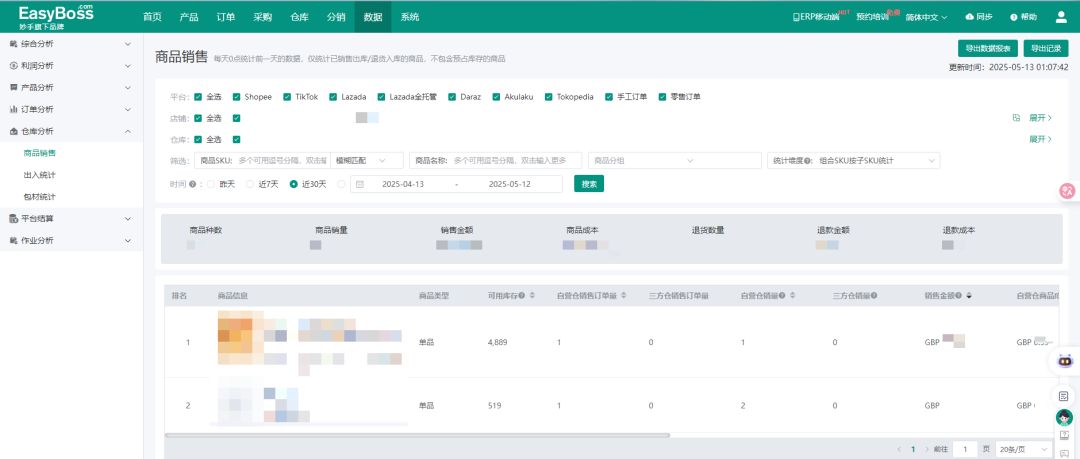Expand 利润分析 sidebar section
Screen dimensions: 1080x459
coord(72,65)
